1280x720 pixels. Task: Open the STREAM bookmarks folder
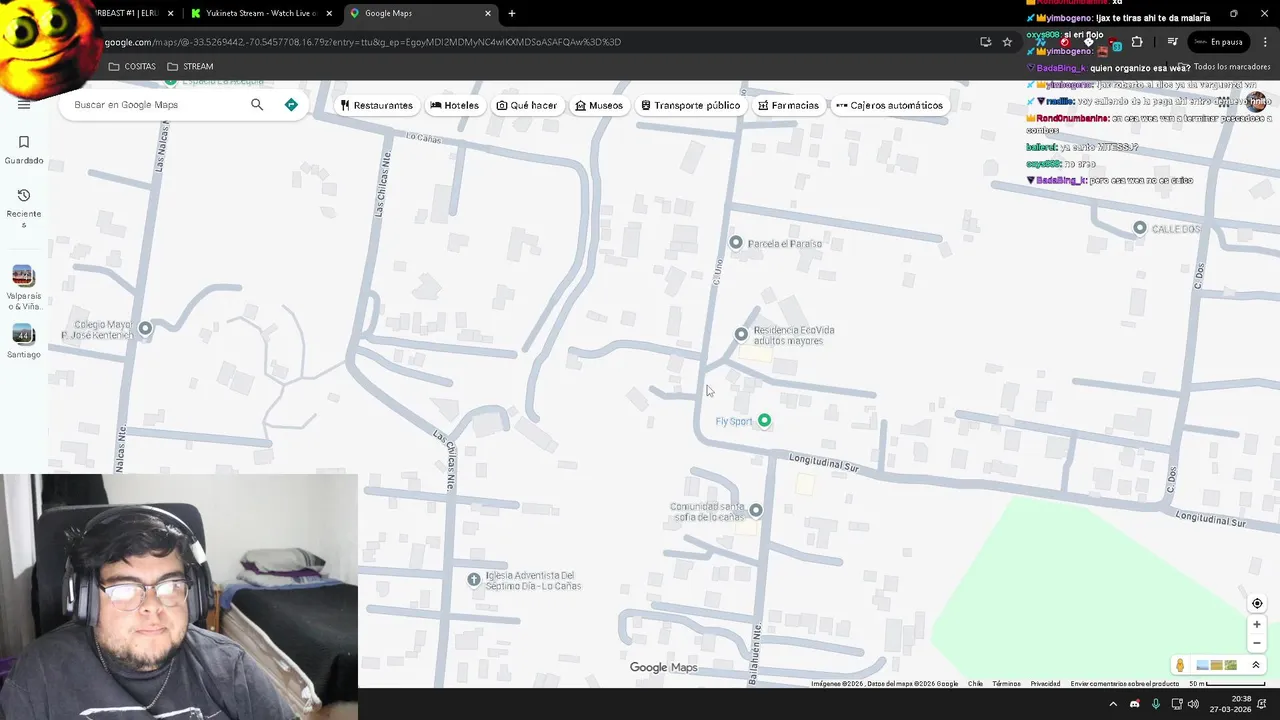(x=190, y=67)
